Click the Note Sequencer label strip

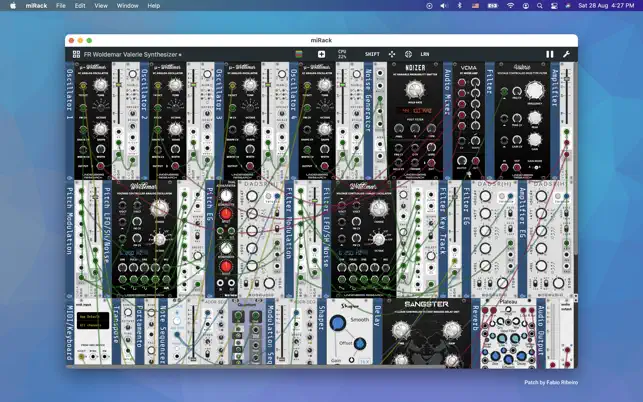point(163,331)
